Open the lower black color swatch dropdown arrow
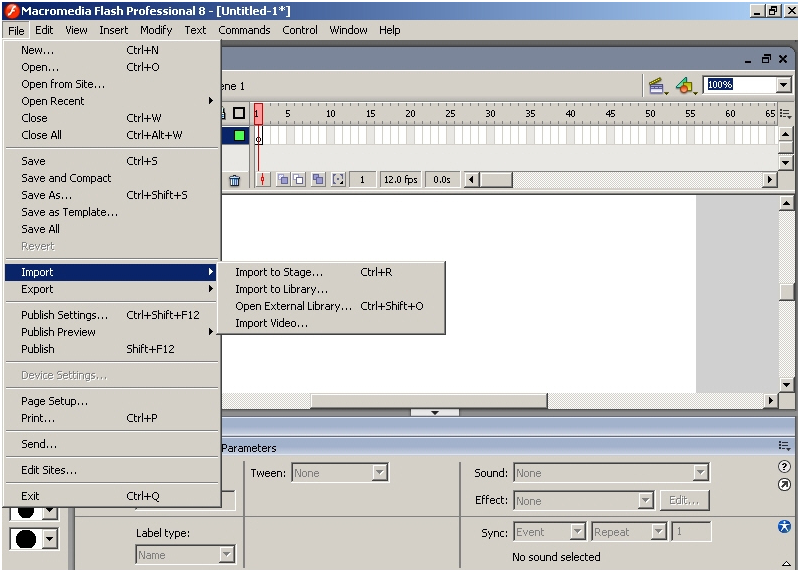This screenshot has width=798, height=572. 49,538
